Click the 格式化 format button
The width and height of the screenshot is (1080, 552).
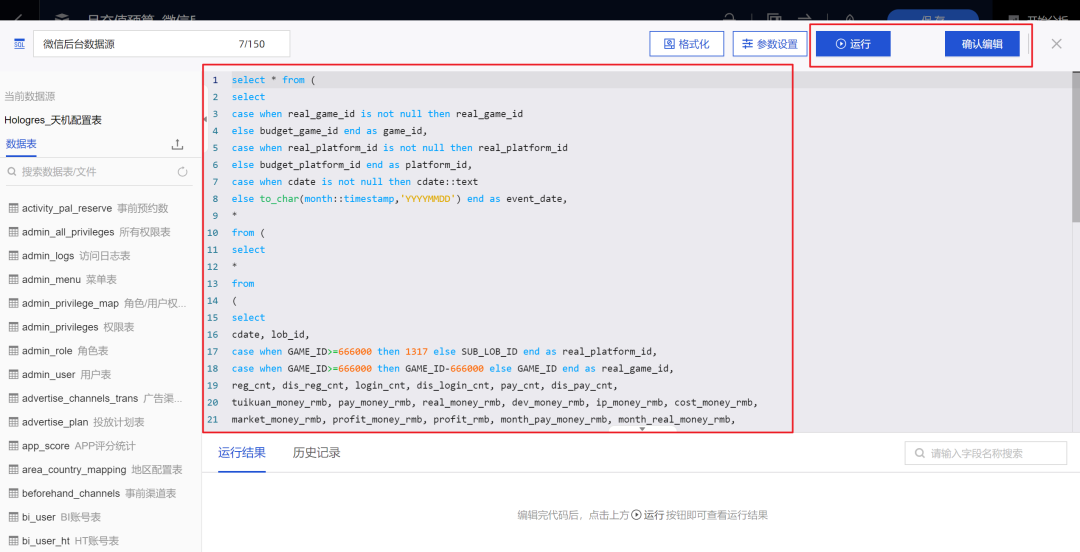point(687,44)
